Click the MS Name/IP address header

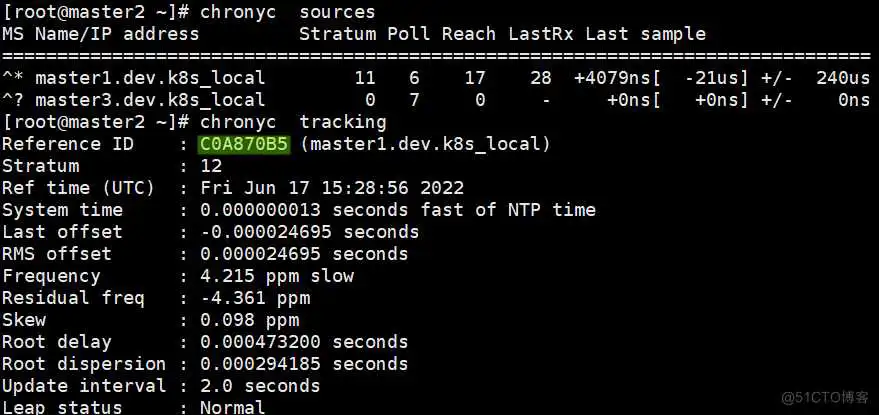[x=100, y=34]
